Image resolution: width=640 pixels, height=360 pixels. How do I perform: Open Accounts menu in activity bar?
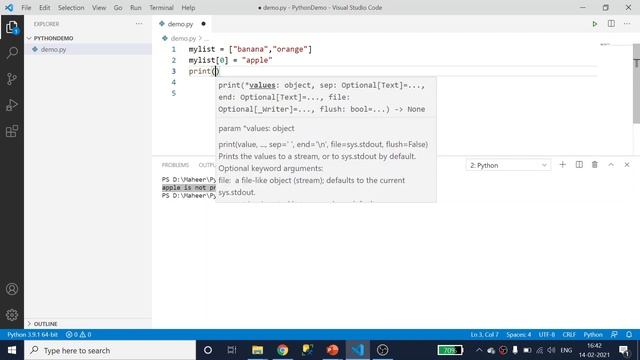tap(12, 289)
